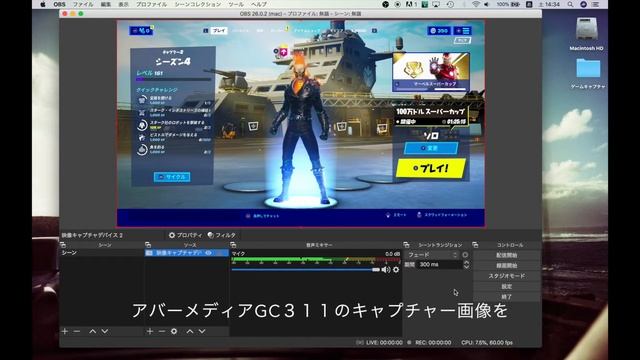Viewport: 640px width, 360px height.
Task: Click the 映像キャプチャデバイス 2 toolbar label
Action: [x=92, y=235]
